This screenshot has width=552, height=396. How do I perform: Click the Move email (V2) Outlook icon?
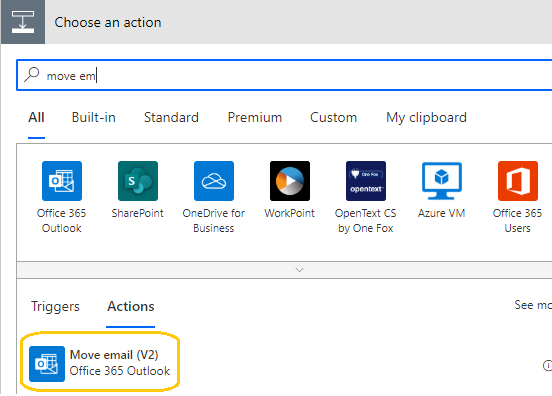pos(47,364)
